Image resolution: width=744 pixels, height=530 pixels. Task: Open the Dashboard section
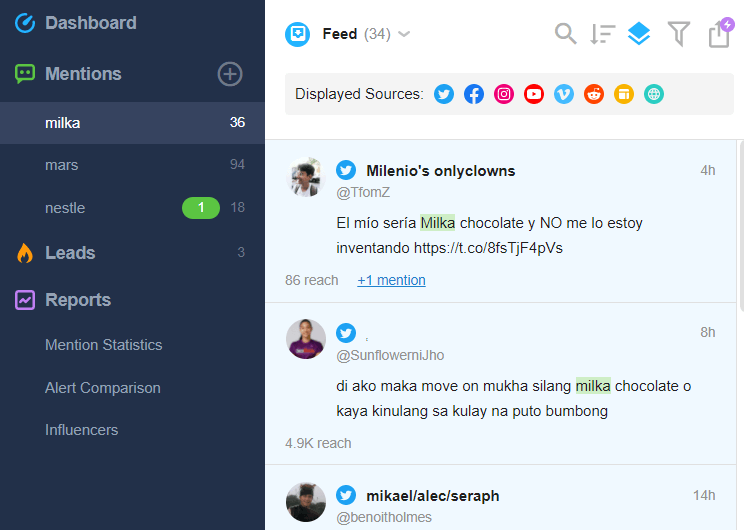coord(91,23)
